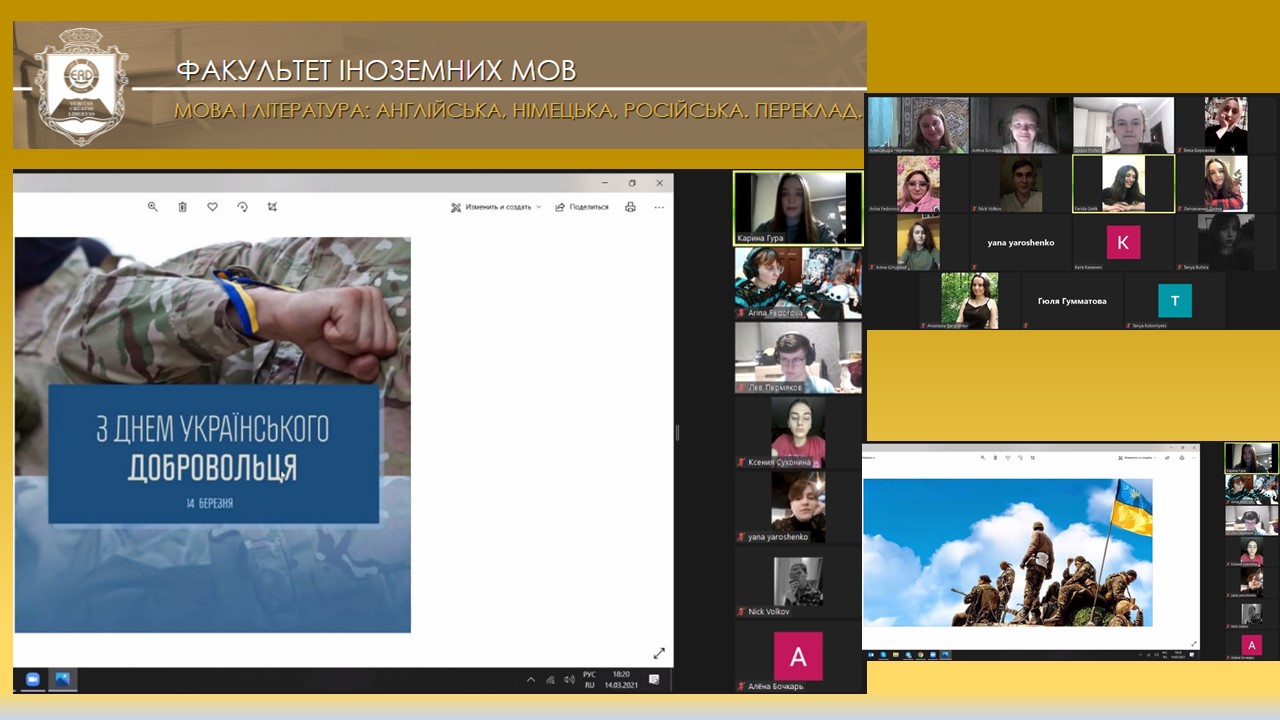1280x720 pixels.
Task: Click the Photos app in the taskbar
Action: [x=62, y=680]
